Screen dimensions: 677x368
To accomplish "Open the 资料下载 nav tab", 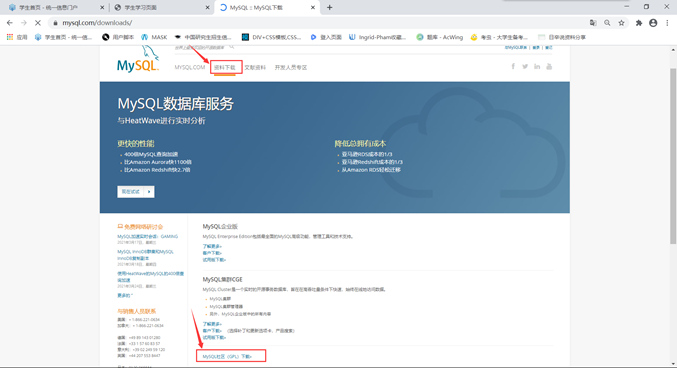I will click(225, 67).
